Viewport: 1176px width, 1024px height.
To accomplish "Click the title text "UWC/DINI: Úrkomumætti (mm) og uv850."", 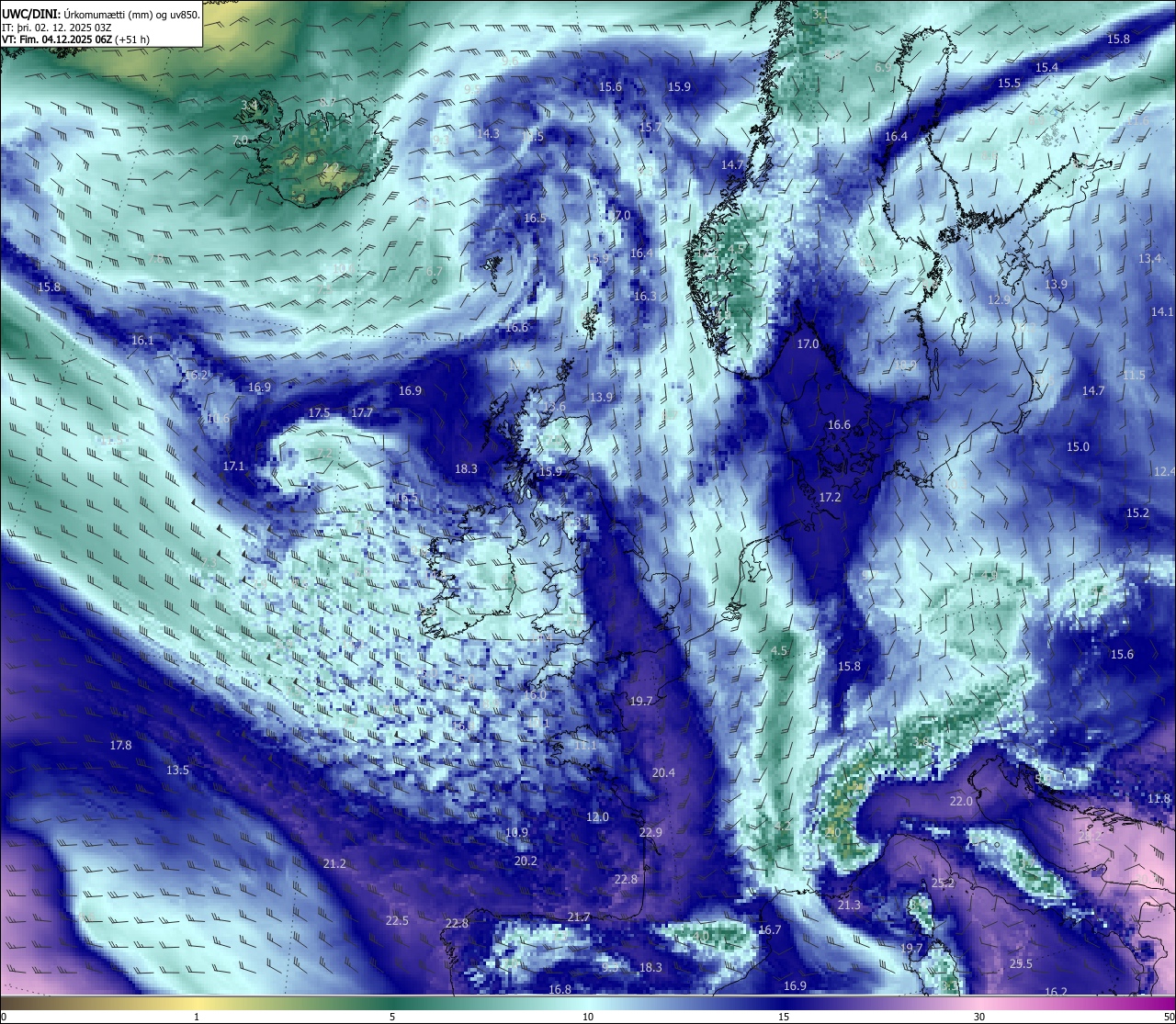I will [100, 15].
